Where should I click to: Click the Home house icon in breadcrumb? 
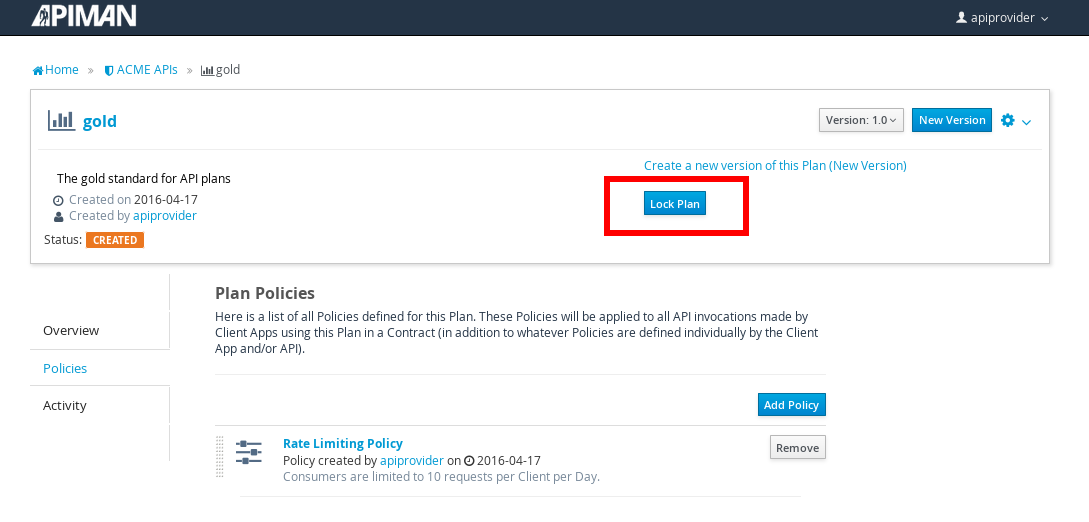coord(38,70)
